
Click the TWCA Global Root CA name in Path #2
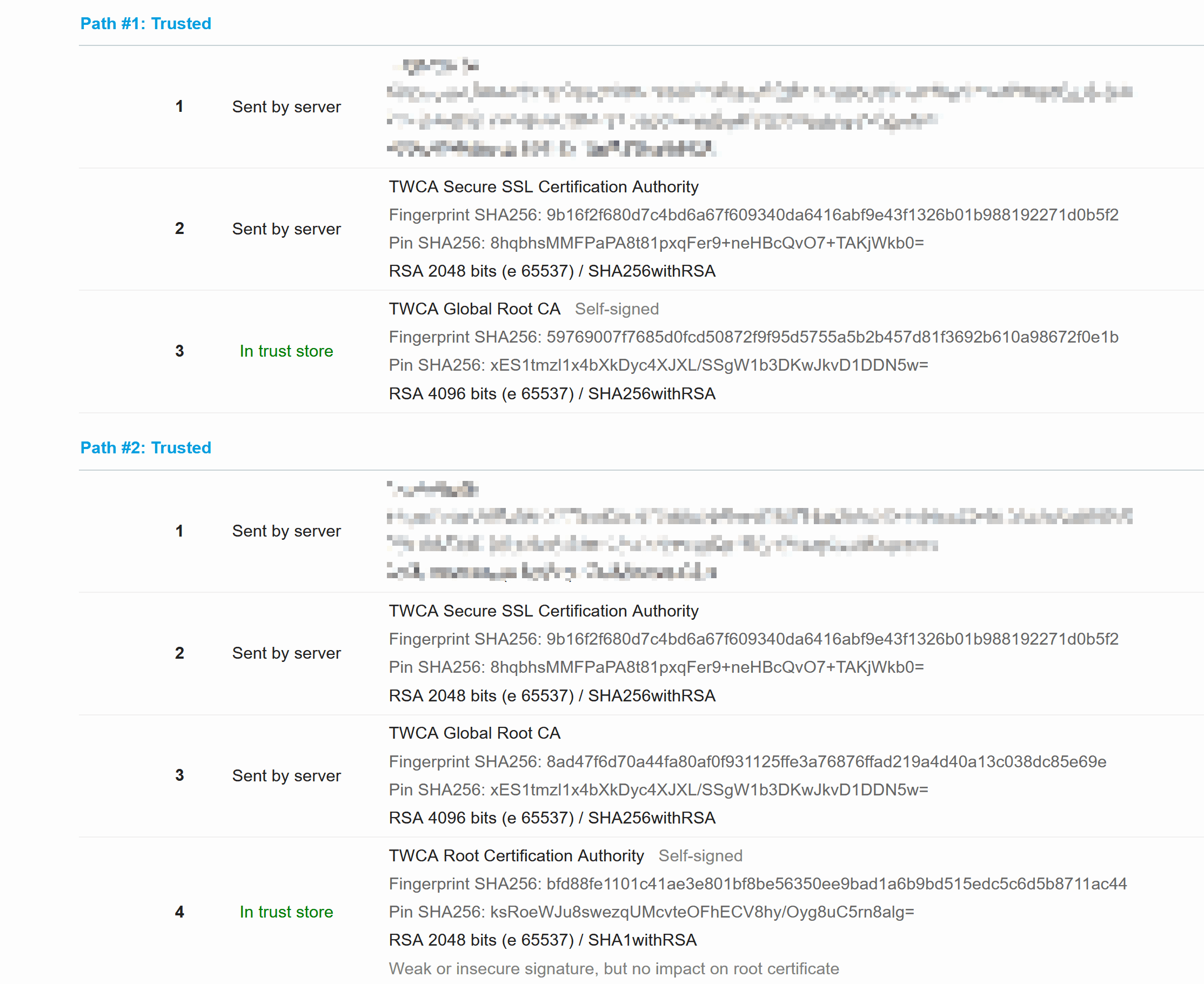pyautogui.click(x=474, y=733)
